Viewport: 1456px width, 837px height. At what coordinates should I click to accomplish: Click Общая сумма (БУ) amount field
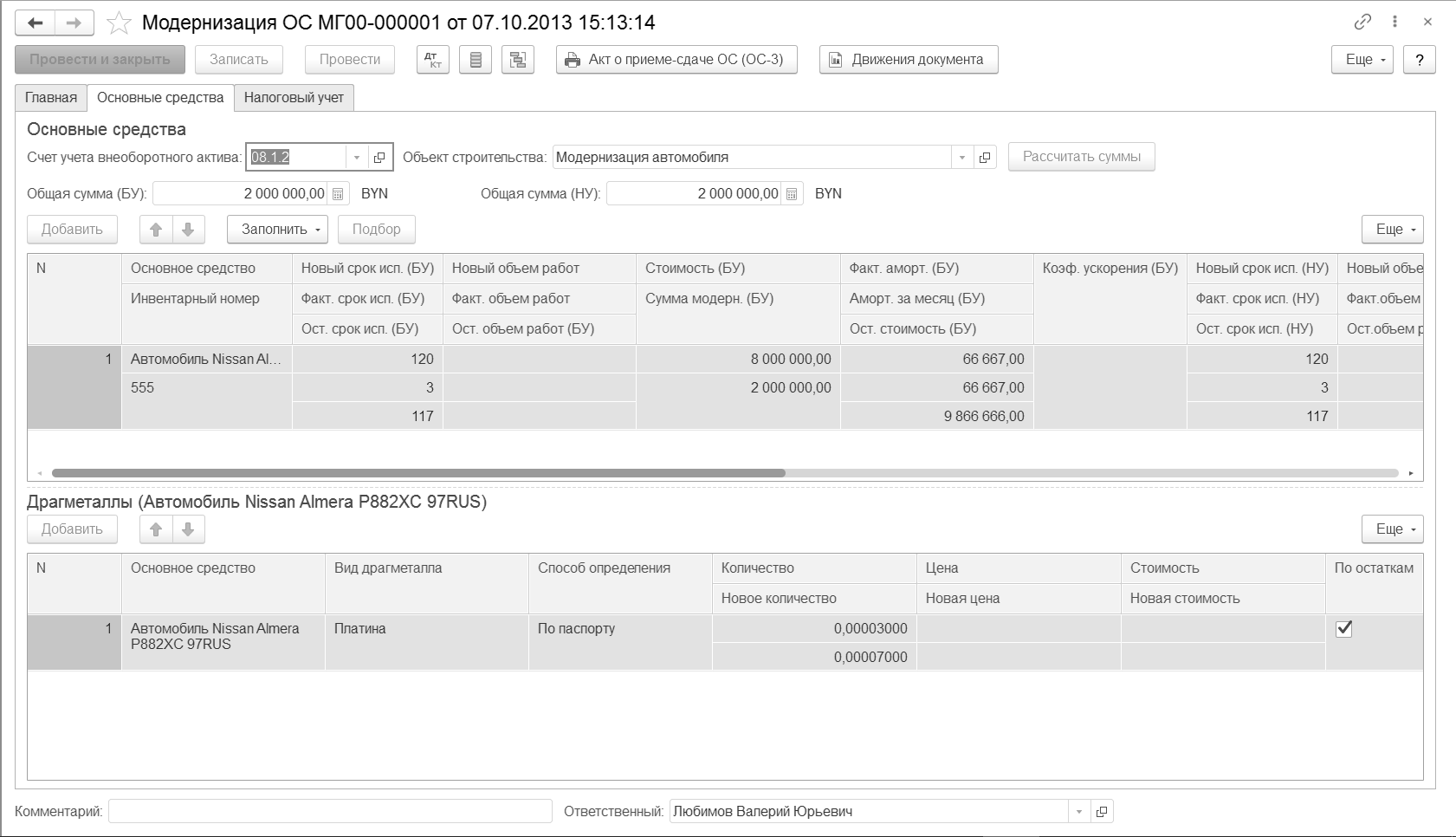(x=241, y=194)
